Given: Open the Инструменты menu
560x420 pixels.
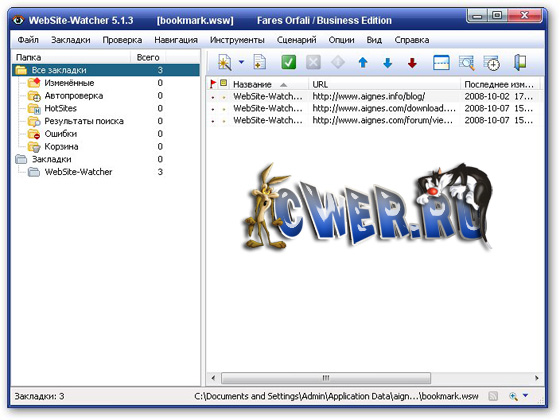Looking at the screenshot, I should [237, 40].
